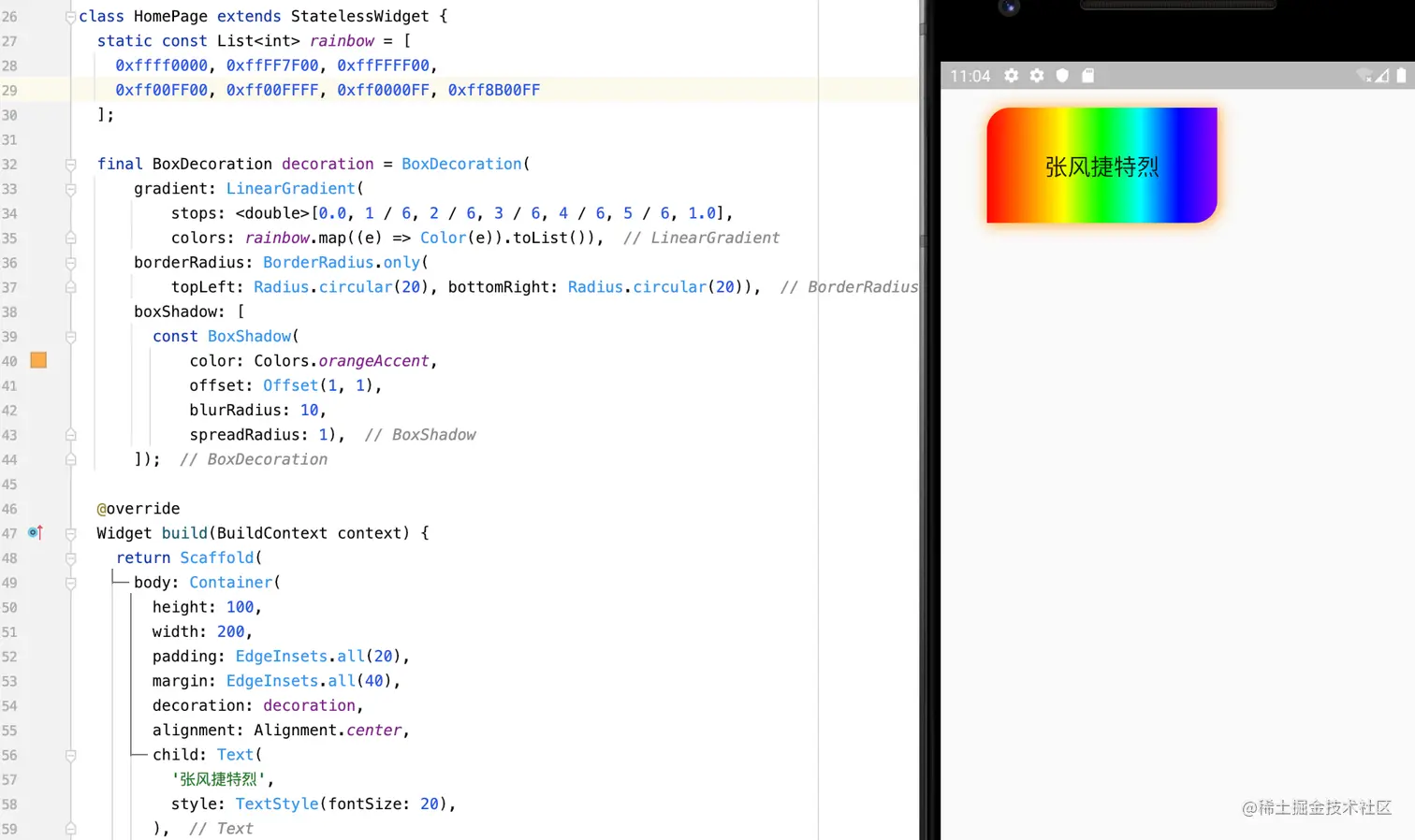
Task: Click the orange color swatch on line 40
Action: point(38,360)
